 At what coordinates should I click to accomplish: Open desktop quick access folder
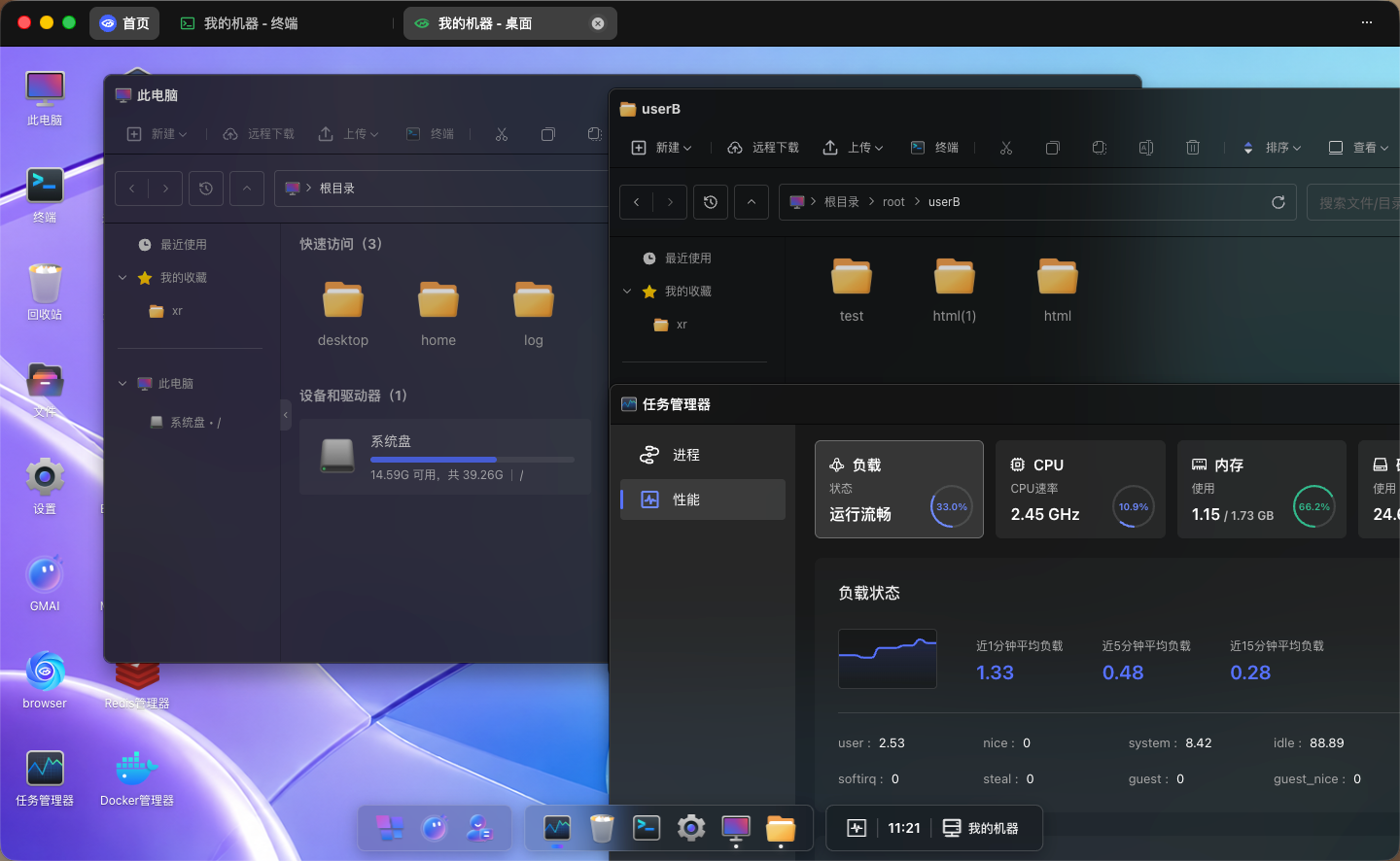point(343,314)
